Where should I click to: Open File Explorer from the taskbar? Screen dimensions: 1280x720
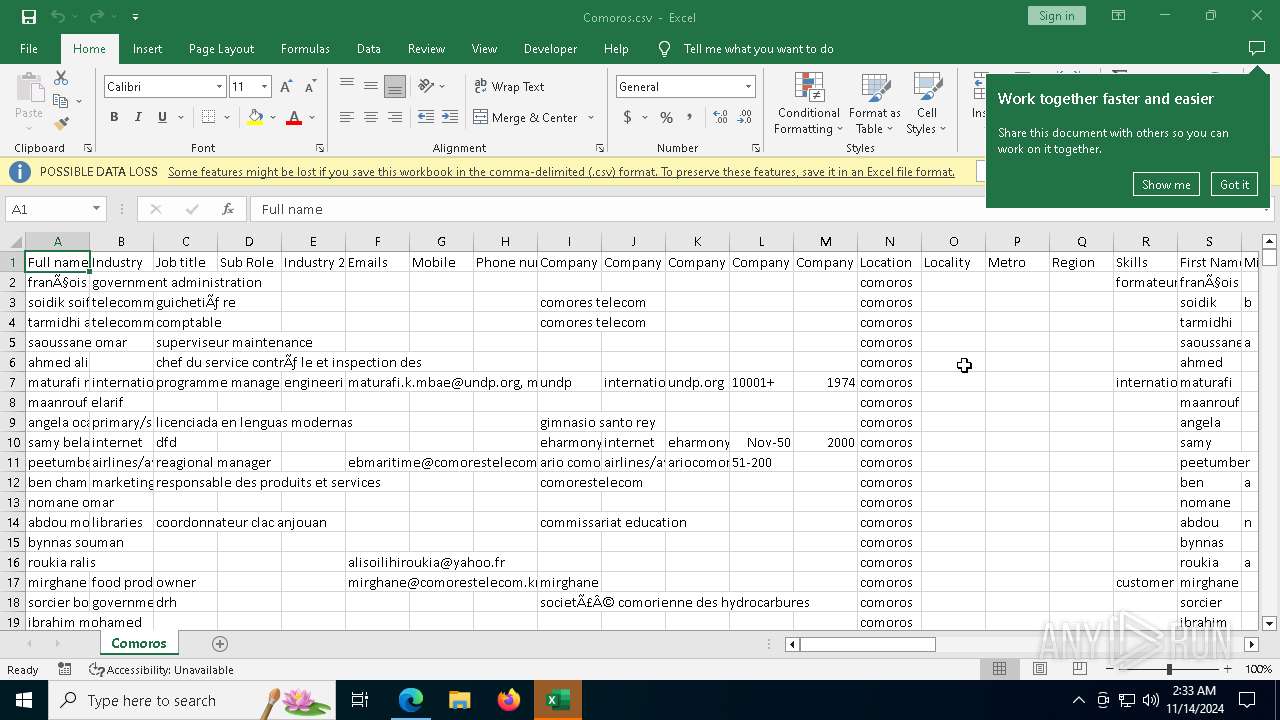(x=460, y=700)
